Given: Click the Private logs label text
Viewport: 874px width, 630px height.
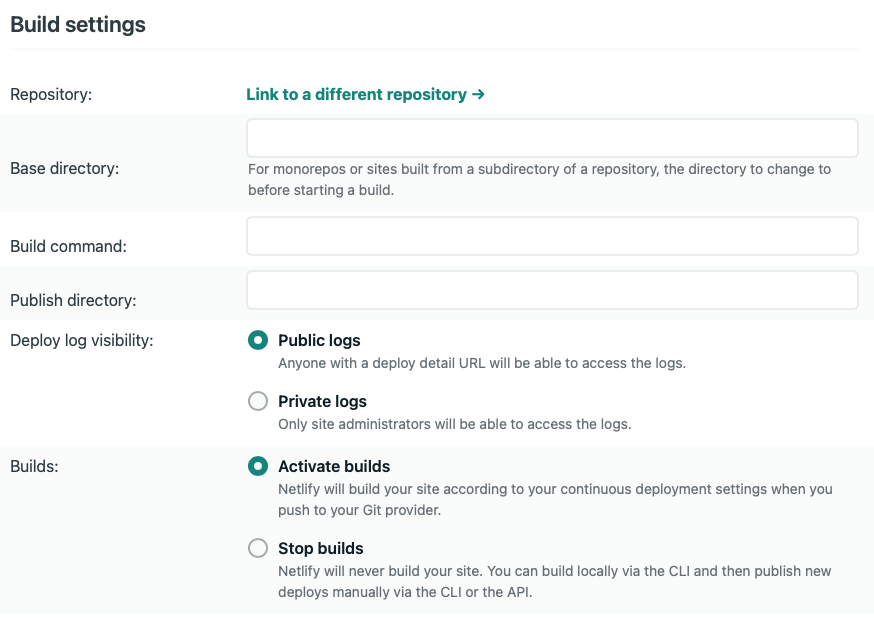Looking at the screenshot, I should 322,401.
